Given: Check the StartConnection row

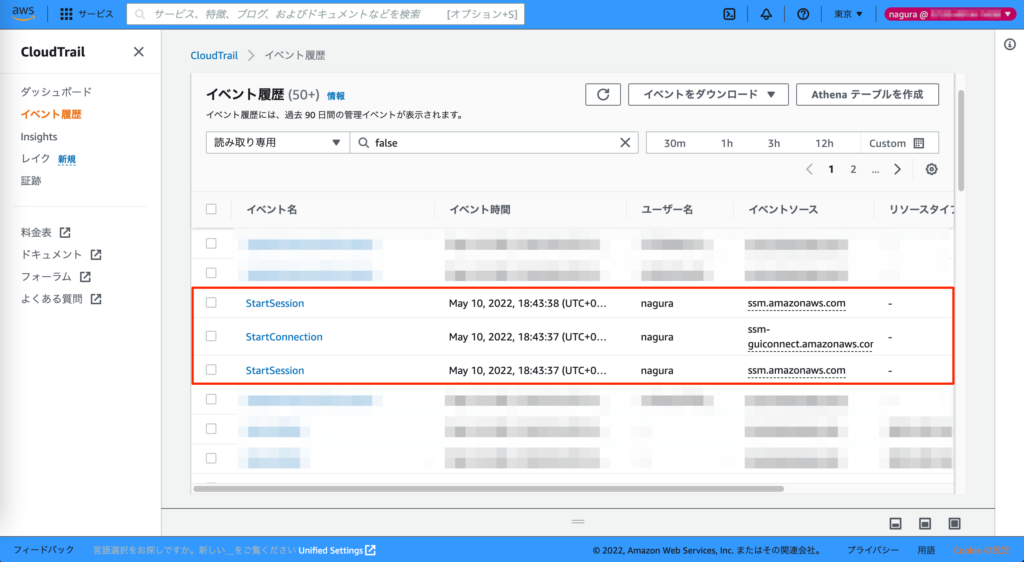Looking at the screenshot, I should pos(211,336).
